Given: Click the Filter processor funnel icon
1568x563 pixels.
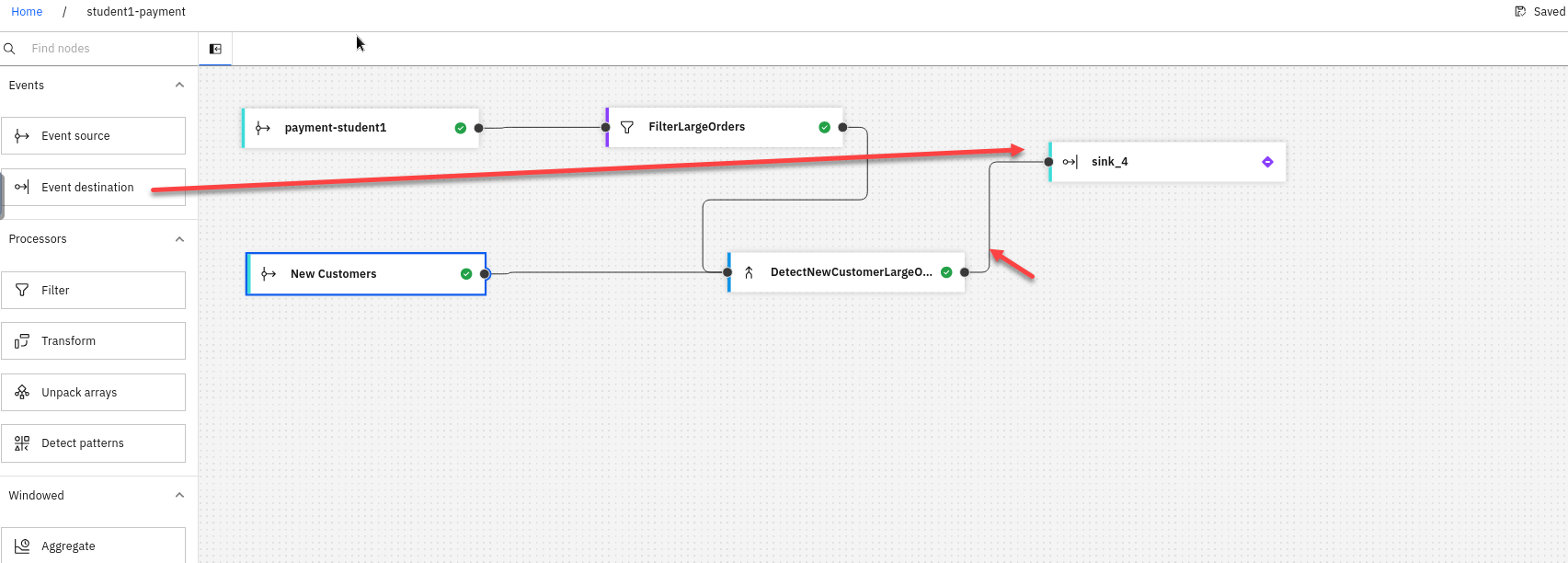Looking at the screenshot, I should [x=22, y=290].
